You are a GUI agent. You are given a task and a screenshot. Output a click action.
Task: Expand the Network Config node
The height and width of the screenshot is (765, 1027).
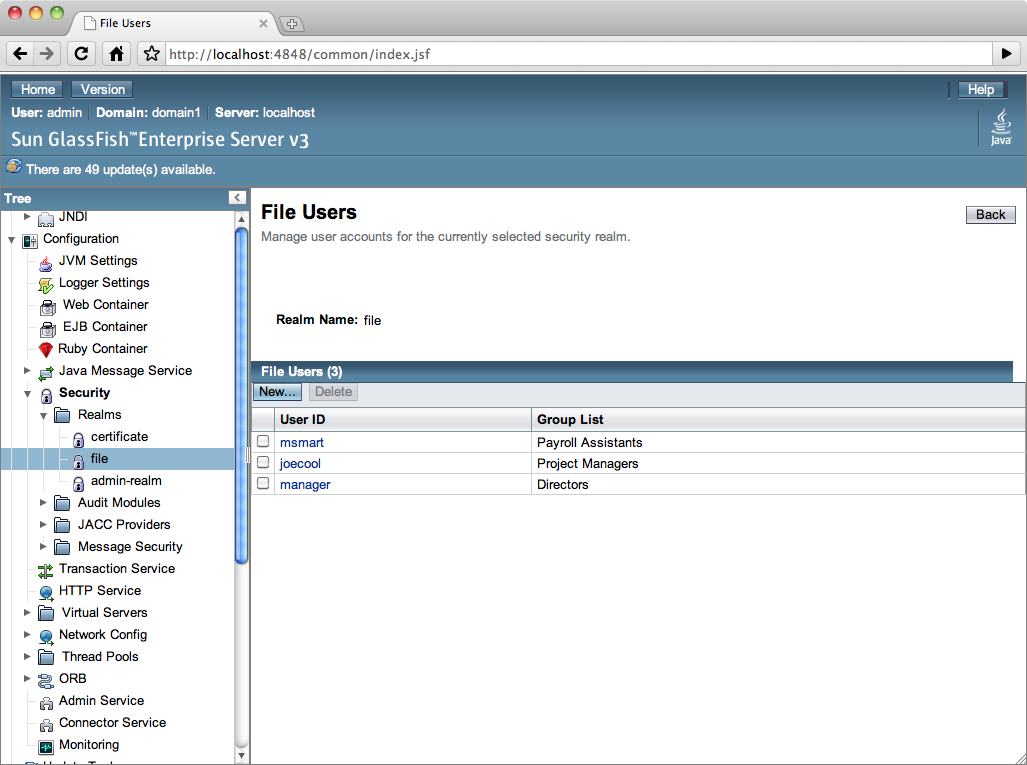click(27, 634)
